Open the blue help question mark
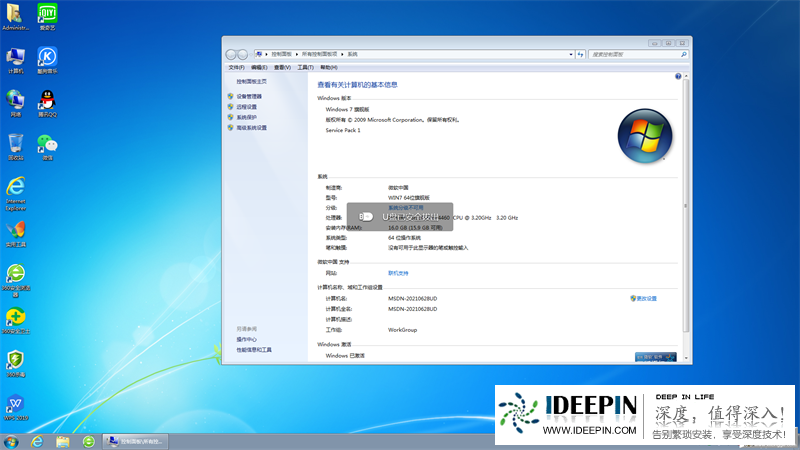The height and width of the screenshot is (450, 800). (678, 76)
